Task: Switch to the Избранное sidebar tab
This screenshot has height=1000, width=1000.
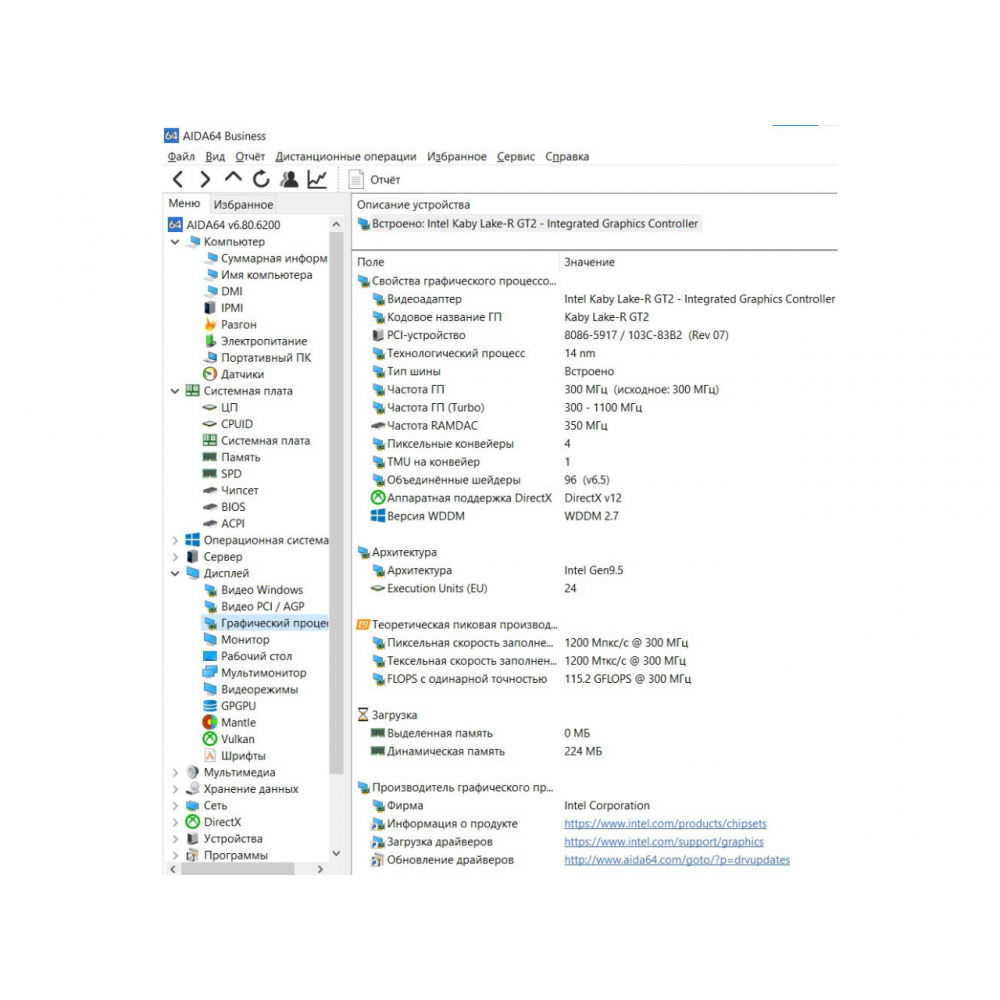Action: pyautogui.click(x=243, y=204)
